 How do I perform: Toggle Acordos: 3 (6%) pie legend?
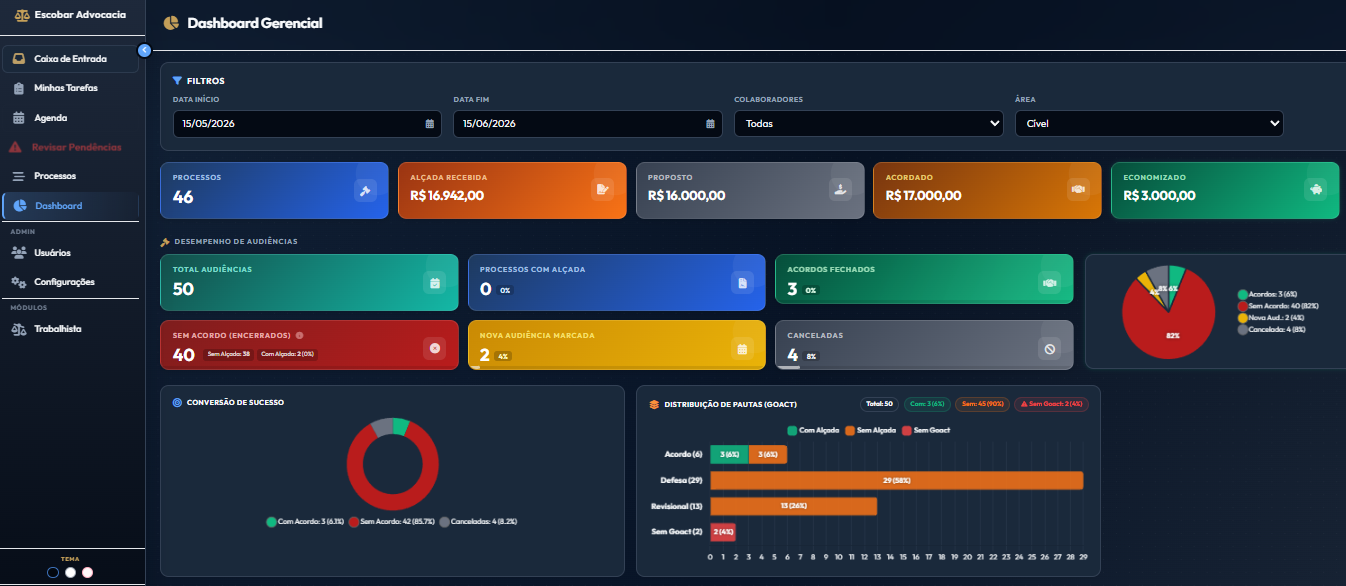(1266, 295)
